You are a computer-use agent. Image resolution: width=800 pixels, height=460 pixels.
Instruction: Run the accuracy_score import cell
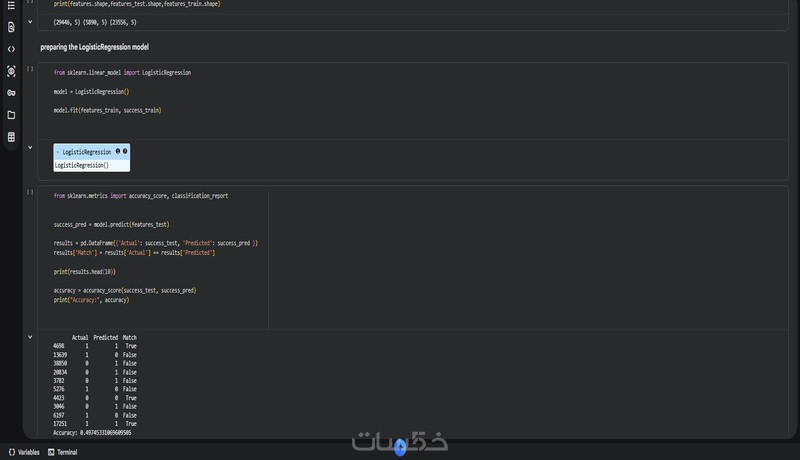coord(30,192)
